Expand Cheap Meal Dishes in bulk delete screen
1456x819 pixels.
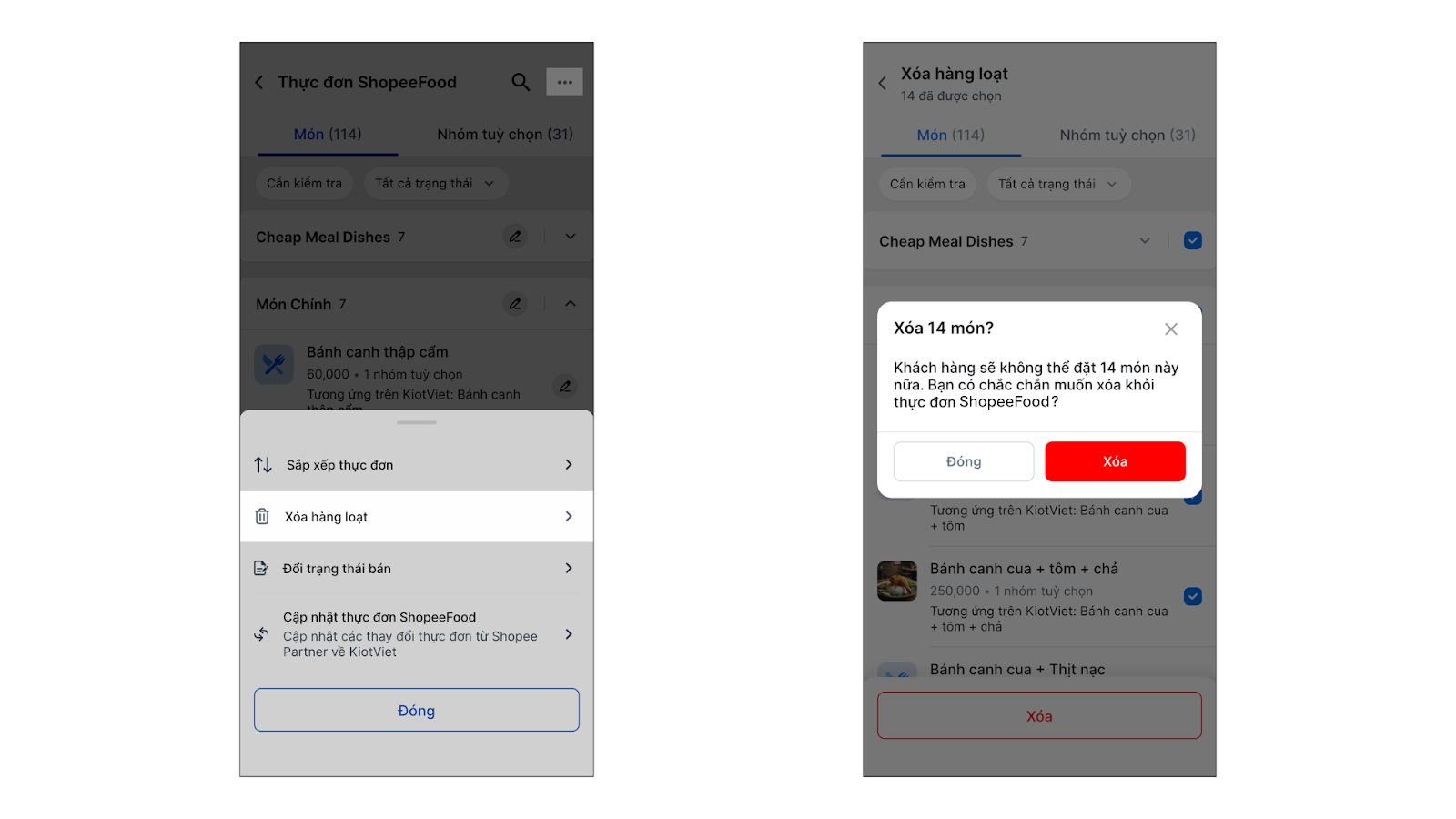point(1145,241)
